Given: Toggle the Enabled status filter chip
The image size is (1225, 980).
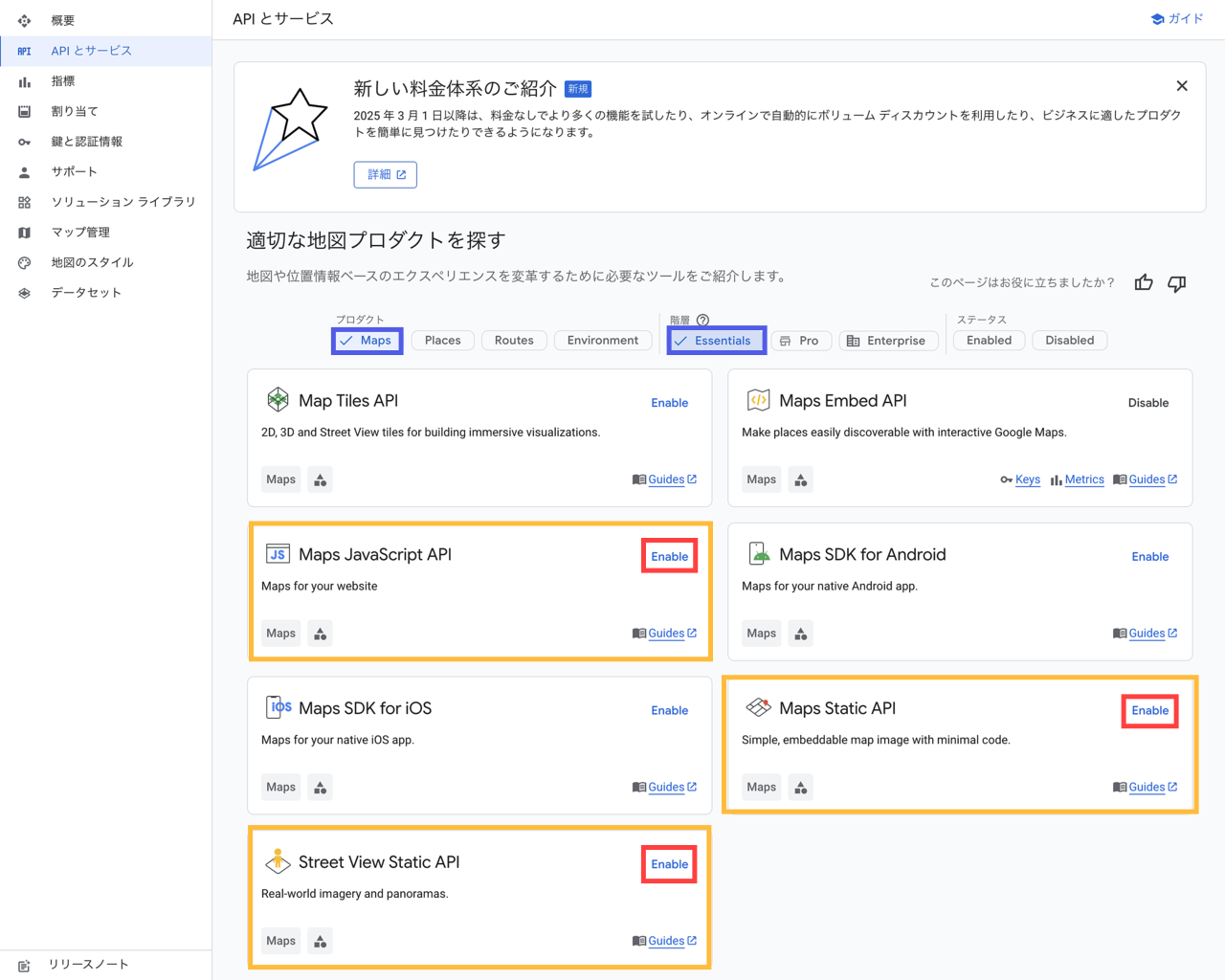Looking at the screenshot, I should click(989, 341).
